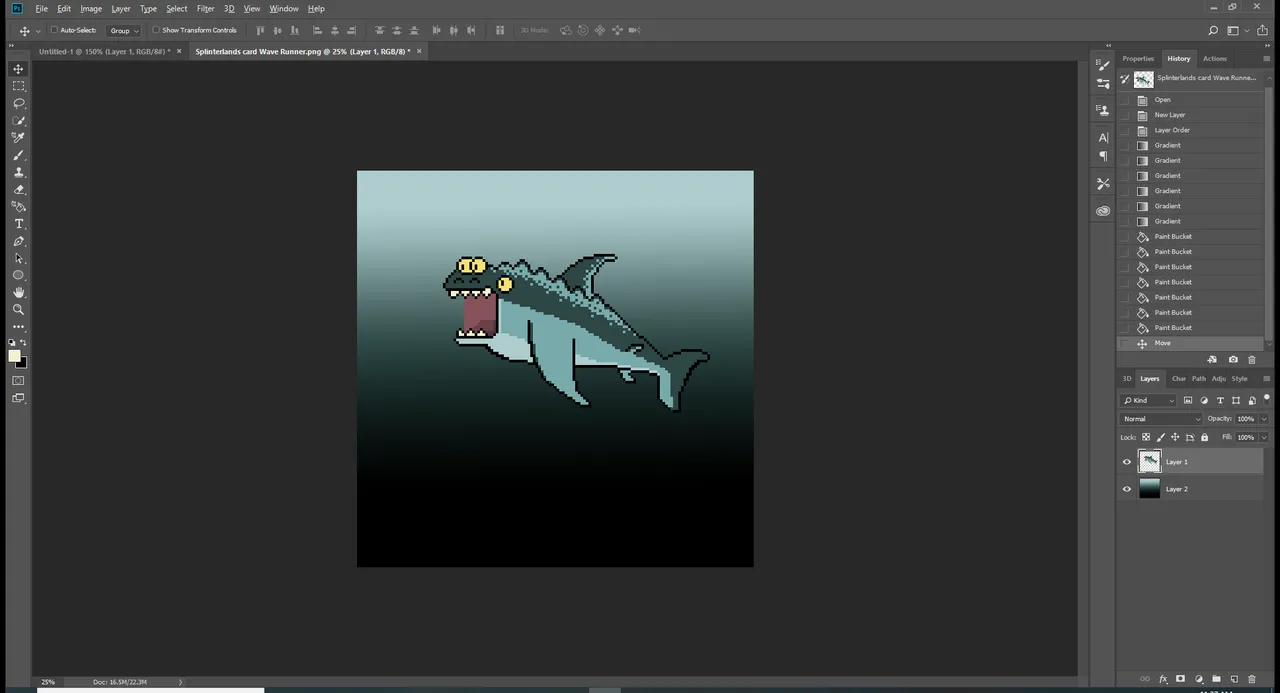The image size is (1280, 693).
Task: Select the Ellipse shape tool
Action: 18,275
